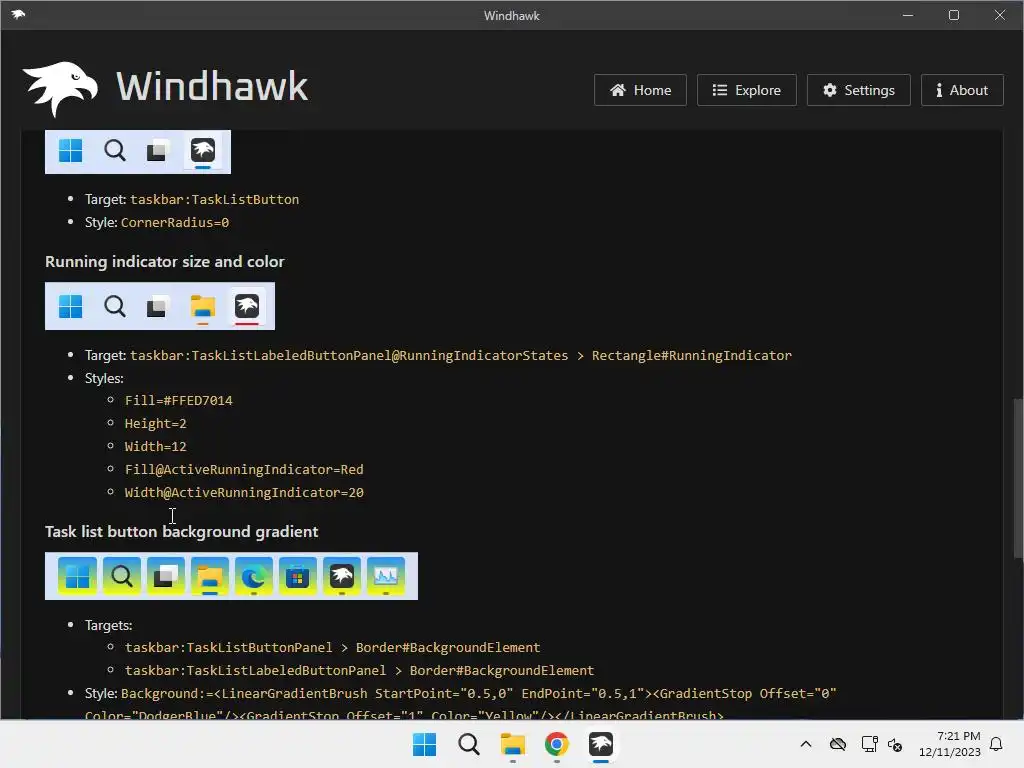Launch File Explorer from taskbar
This screenshot has height=768, width=1024.
(513, 744)
